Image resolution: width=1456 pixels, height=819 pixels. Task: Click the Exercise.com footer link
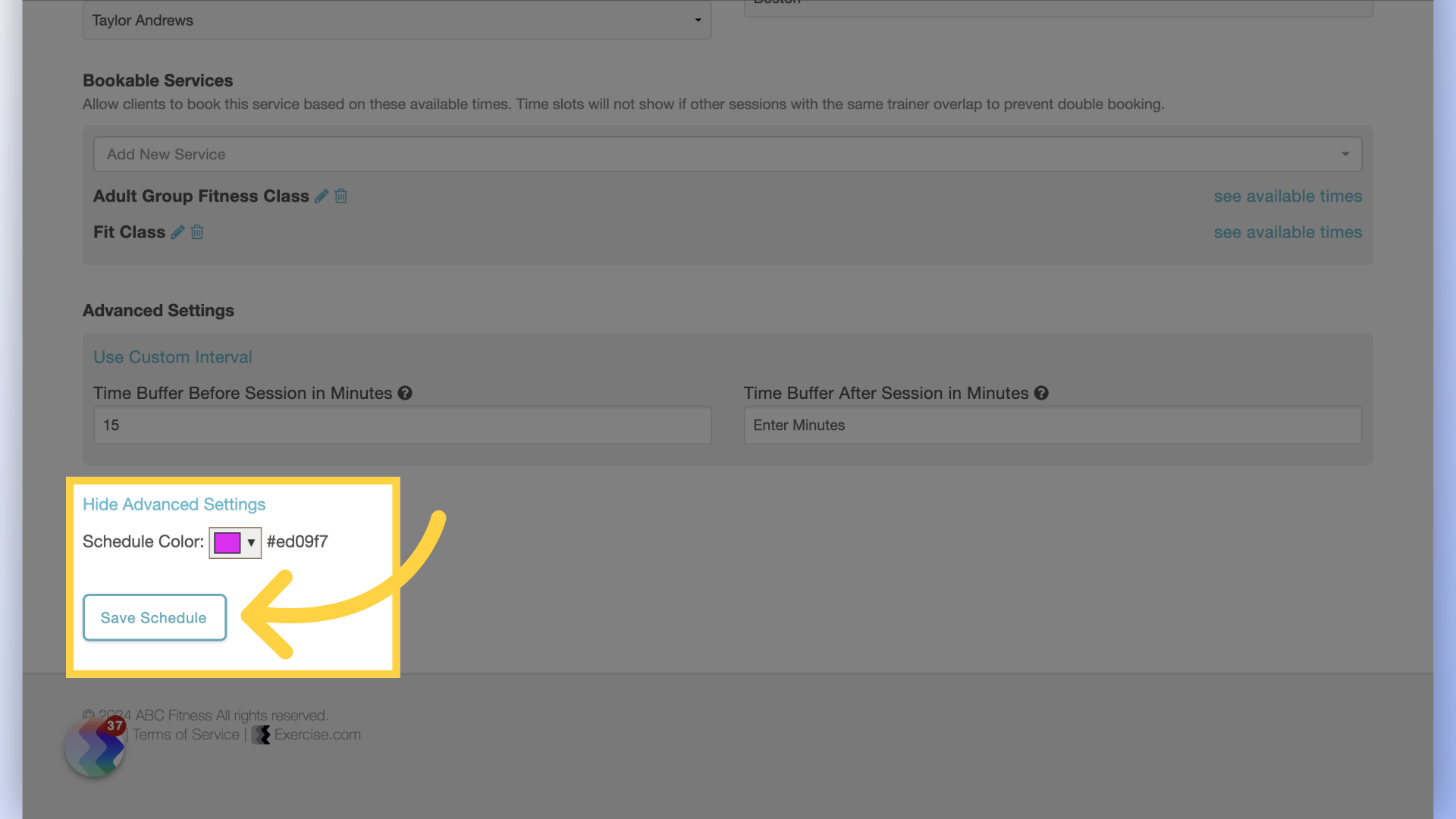(307, 735)
